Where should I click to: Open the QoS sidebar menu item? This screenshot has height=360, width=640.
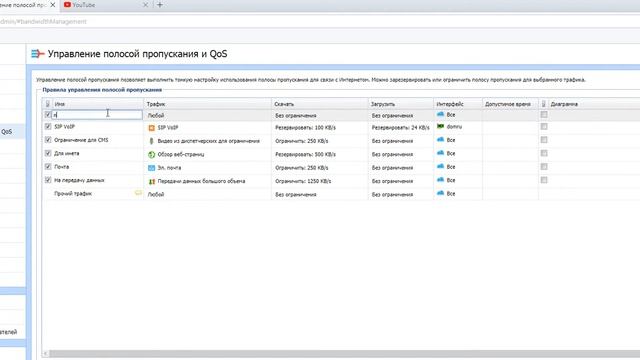coord(12,132)
